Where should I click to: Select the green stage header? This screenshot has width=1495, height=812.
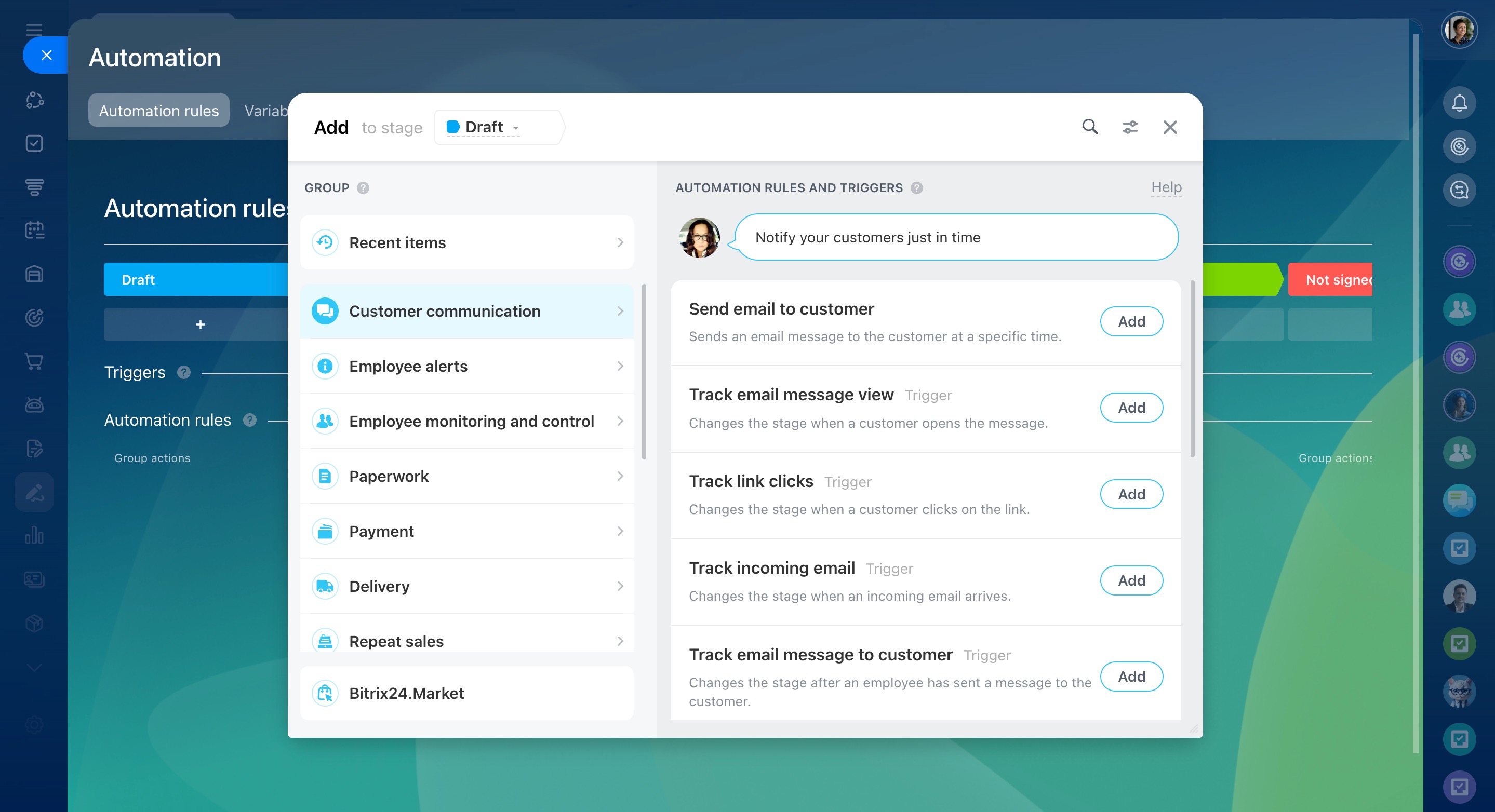(1243, 279)
